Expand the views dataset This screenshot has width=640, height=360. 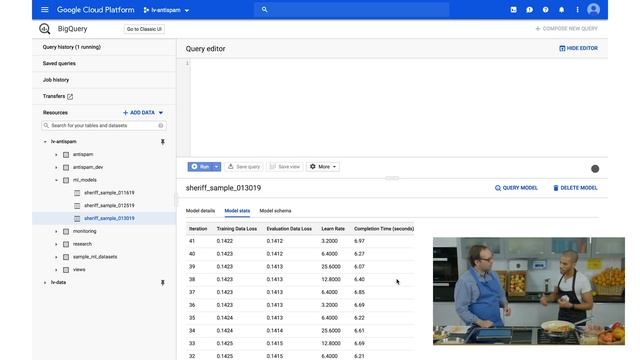click(x=56, y=270)
